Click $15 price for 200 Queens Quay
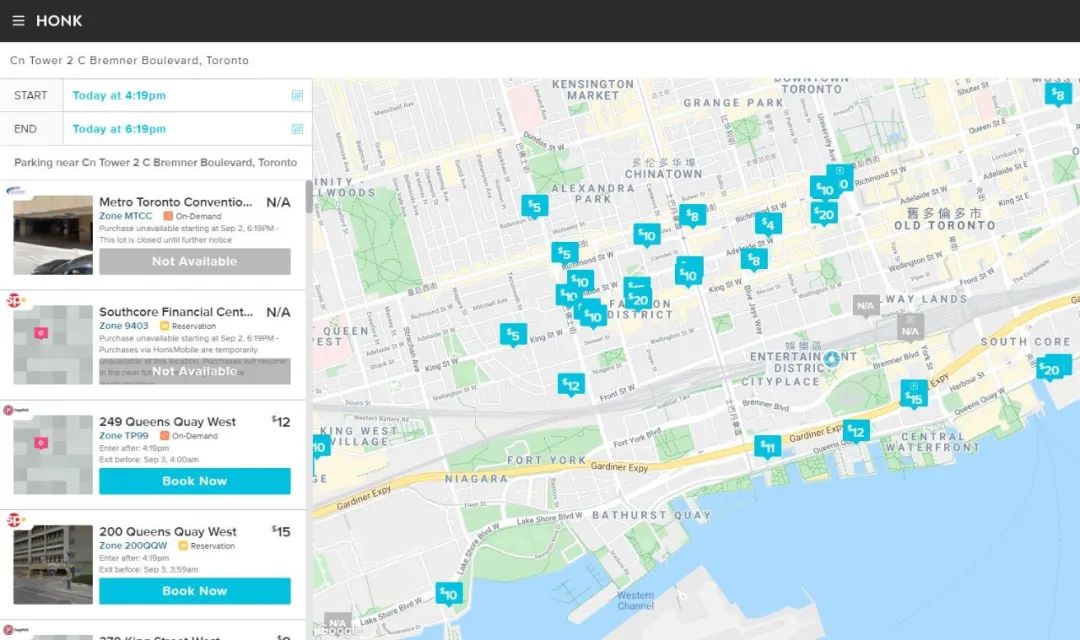Screen dimensions: 1080x640 click(281, 531)
